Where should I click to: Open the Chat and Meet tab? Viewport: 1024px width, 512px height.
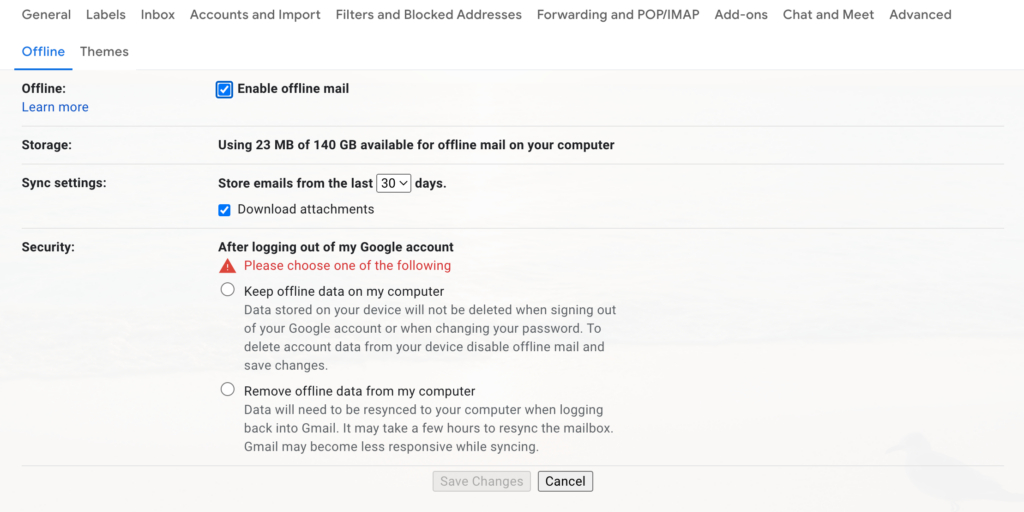[828, 14]
